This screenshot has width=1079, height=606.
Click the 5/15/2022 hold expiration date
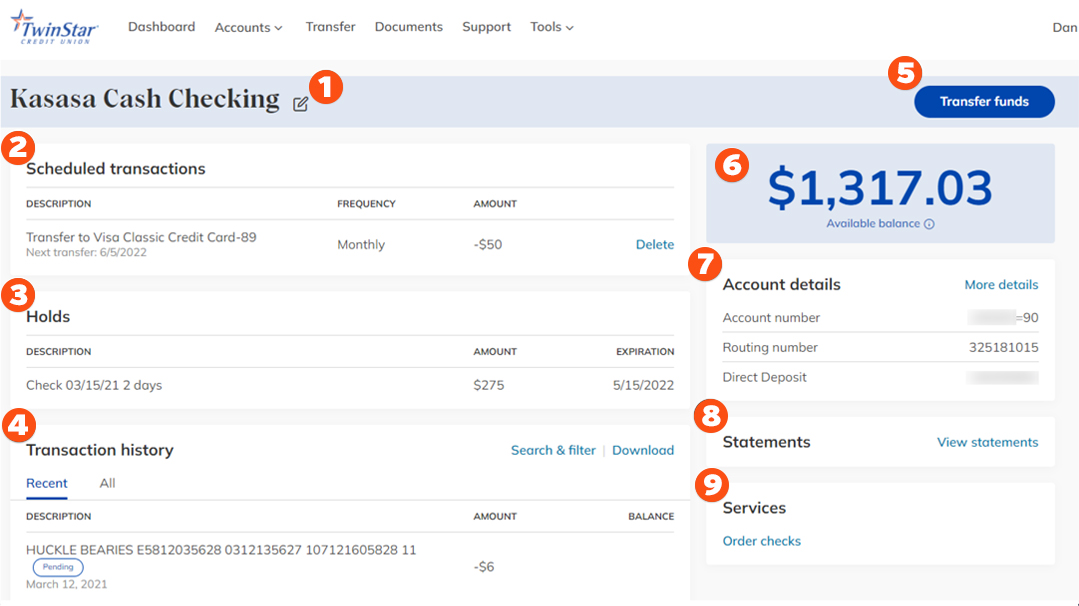[x=643, y=385]
